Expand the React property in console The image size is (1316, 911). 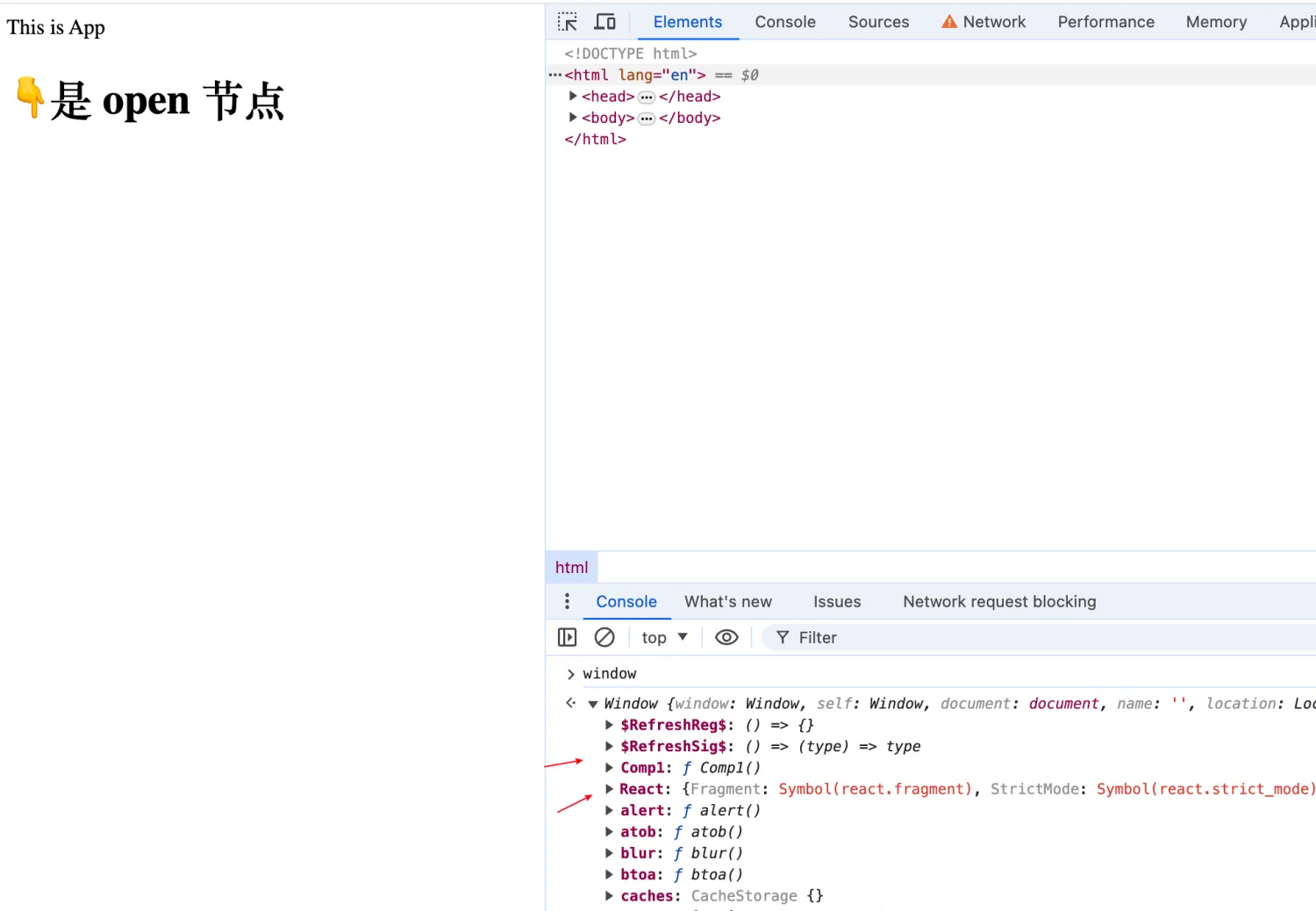[609, 789]
